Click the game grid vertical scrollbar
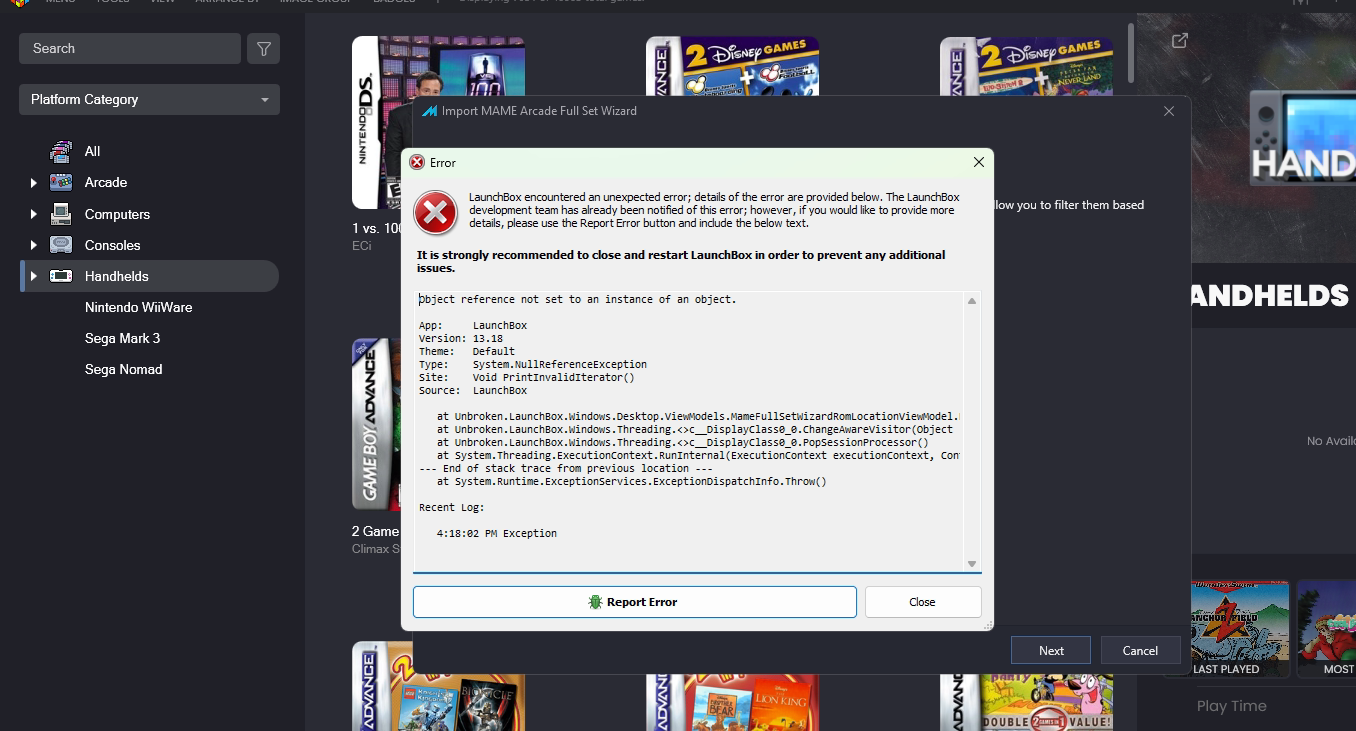Screen dimensions: 1356x731 (x=1131, y=54)
